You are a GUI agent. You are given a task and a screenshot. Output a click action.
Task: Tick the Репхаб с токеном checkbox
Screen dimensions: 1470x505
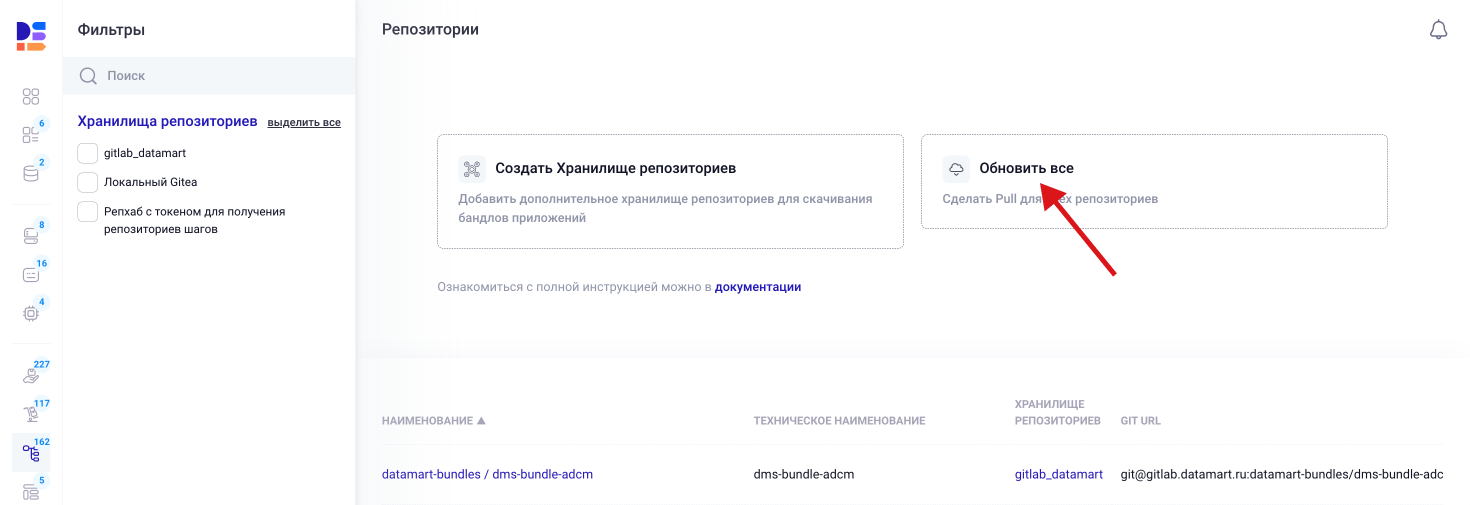88,211
